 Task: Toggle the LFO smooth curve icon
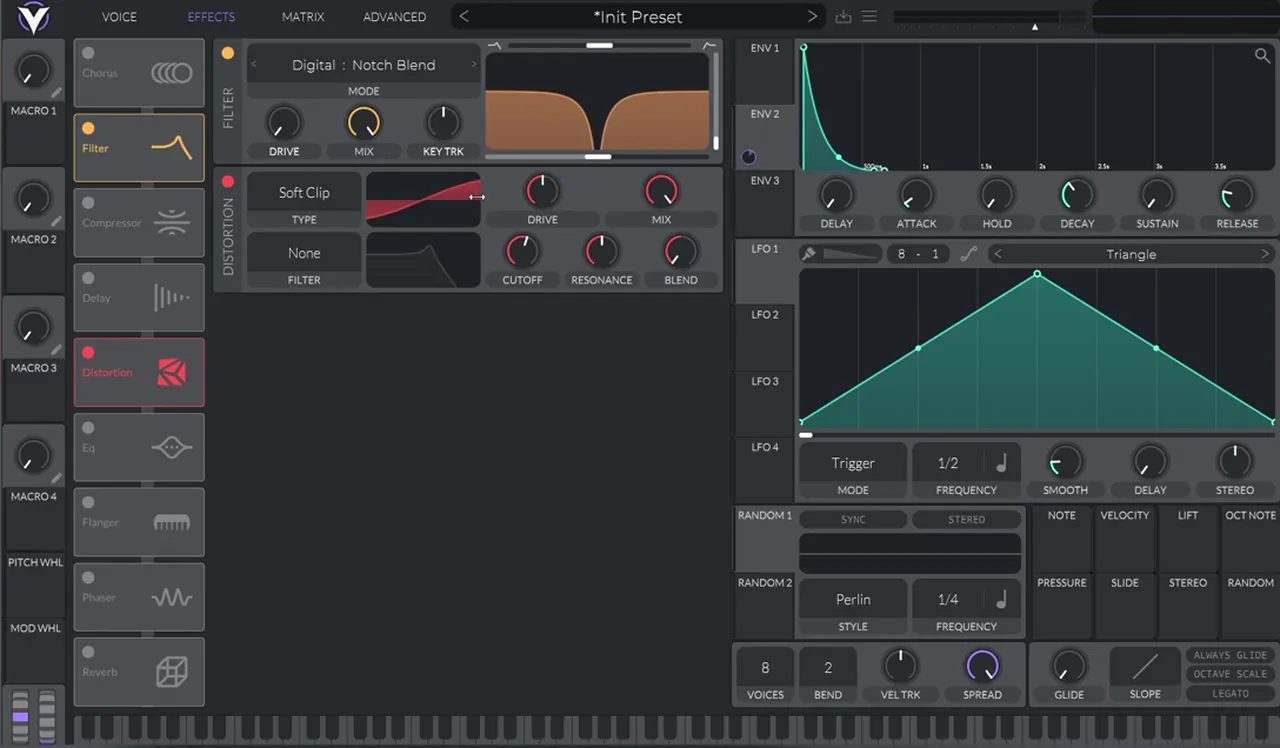(968, 254)
